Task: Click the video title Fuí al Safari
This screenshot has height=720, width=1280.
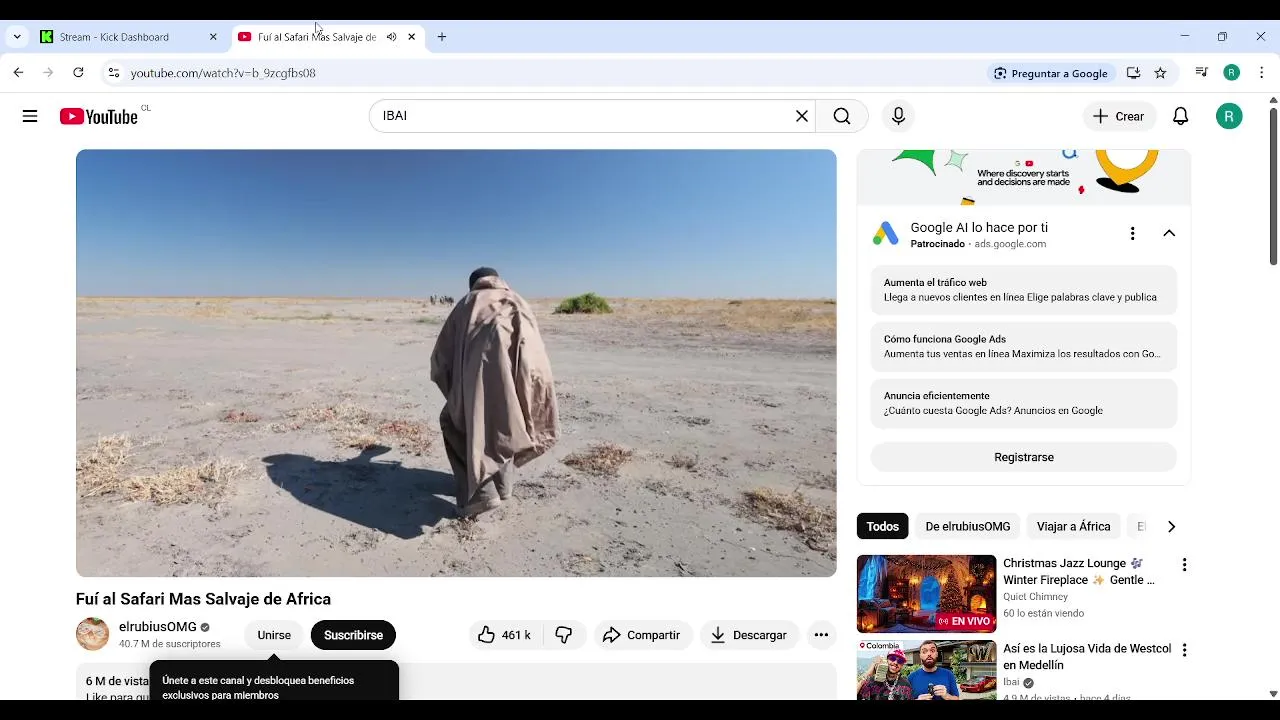Action: pos(203,599)
